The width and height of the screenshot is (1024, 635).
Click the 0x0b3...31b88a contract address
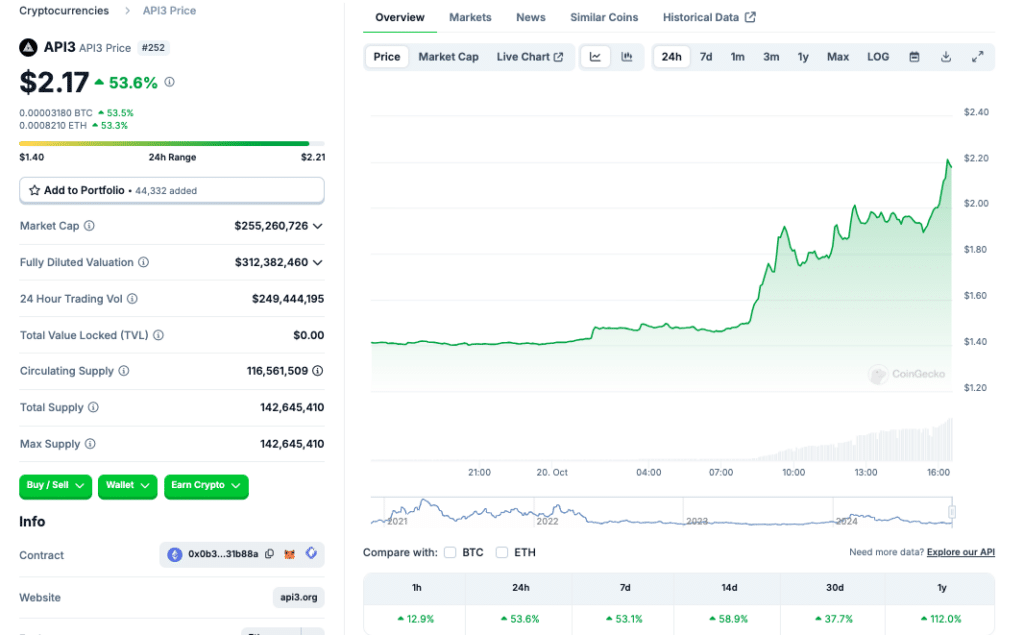coord(223,554)
